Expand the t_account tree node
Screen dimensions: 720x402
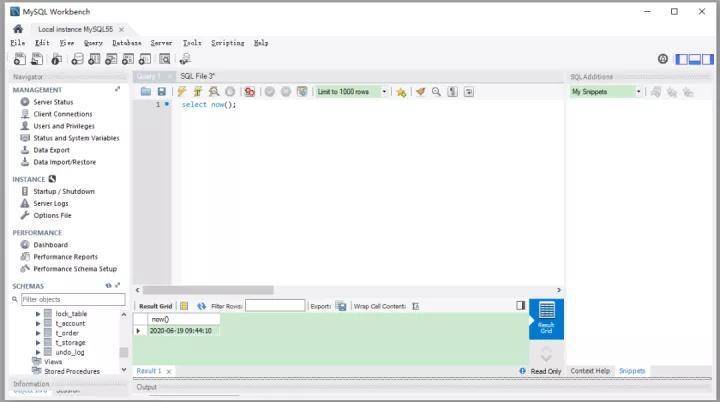click(x=38, y=323)
